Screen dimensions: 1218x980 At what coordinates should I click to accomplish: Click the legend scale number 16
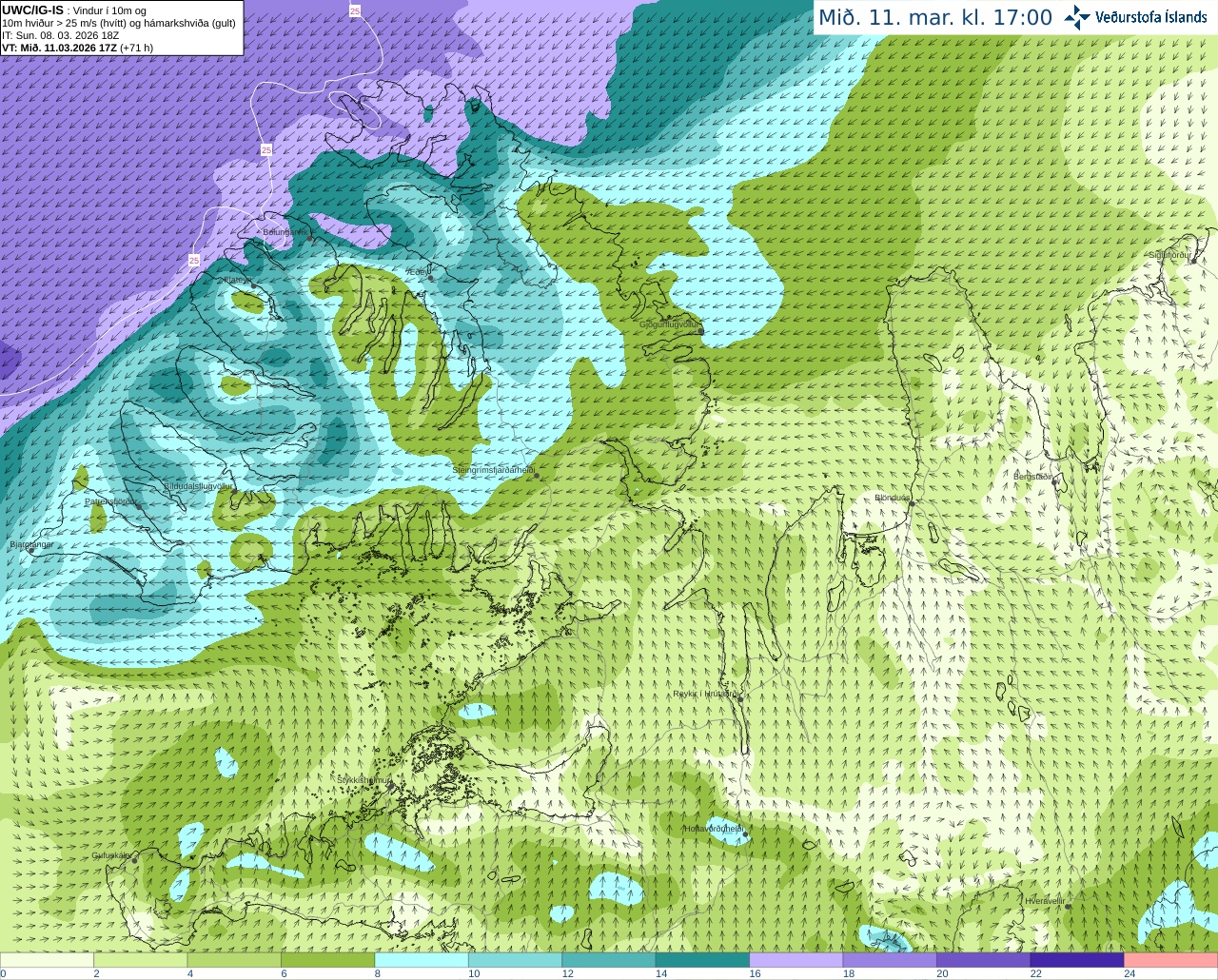click(755, 973)
